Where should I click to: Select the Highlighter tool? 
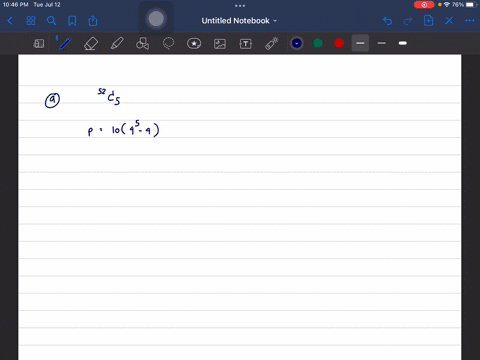click(x=117, y=44)
